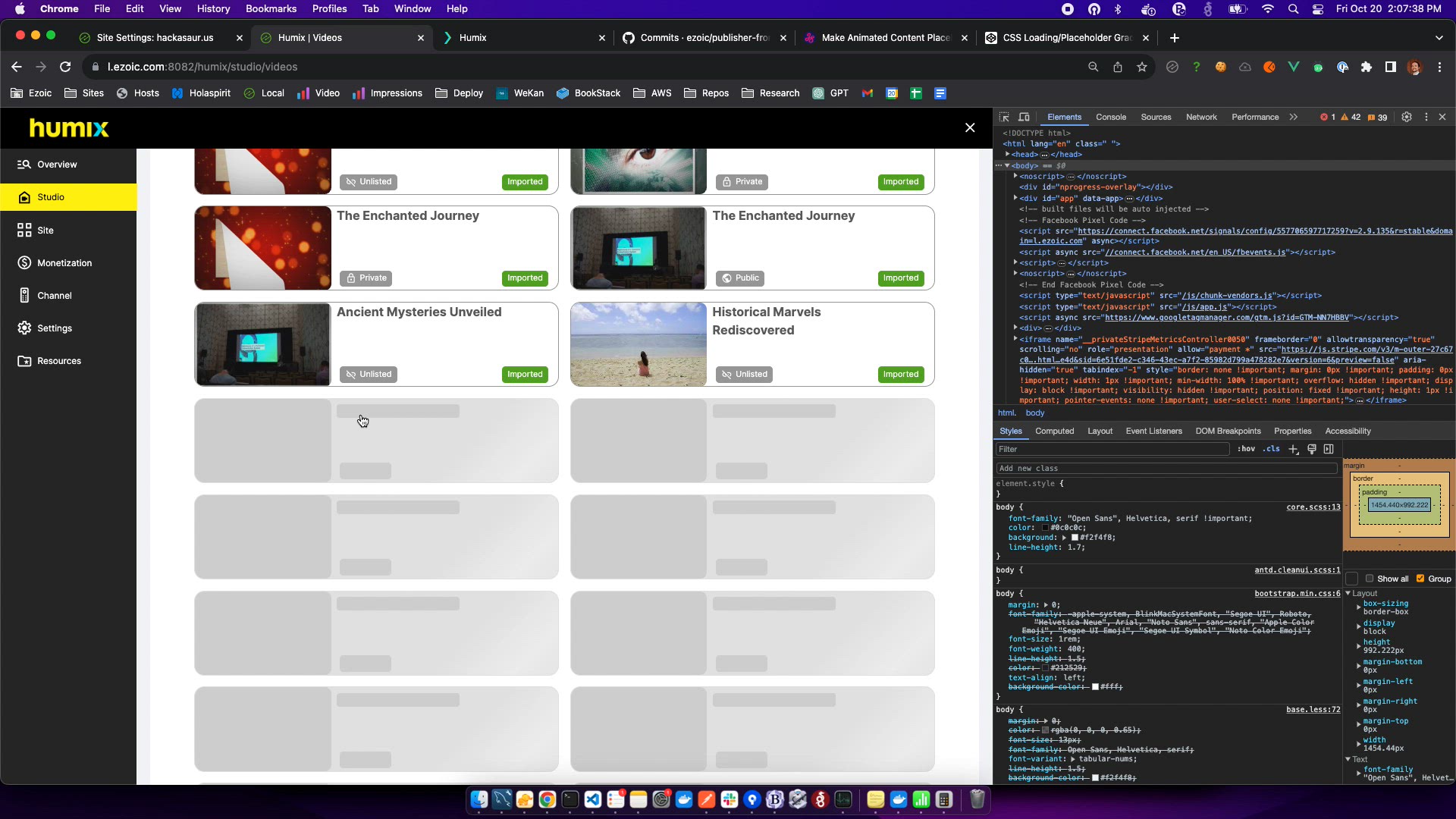Toggle the .cls class editor
Image resolution: width=1456 pixels, height=819 pixels.
pyautogui.click(x=1272, y=449)
